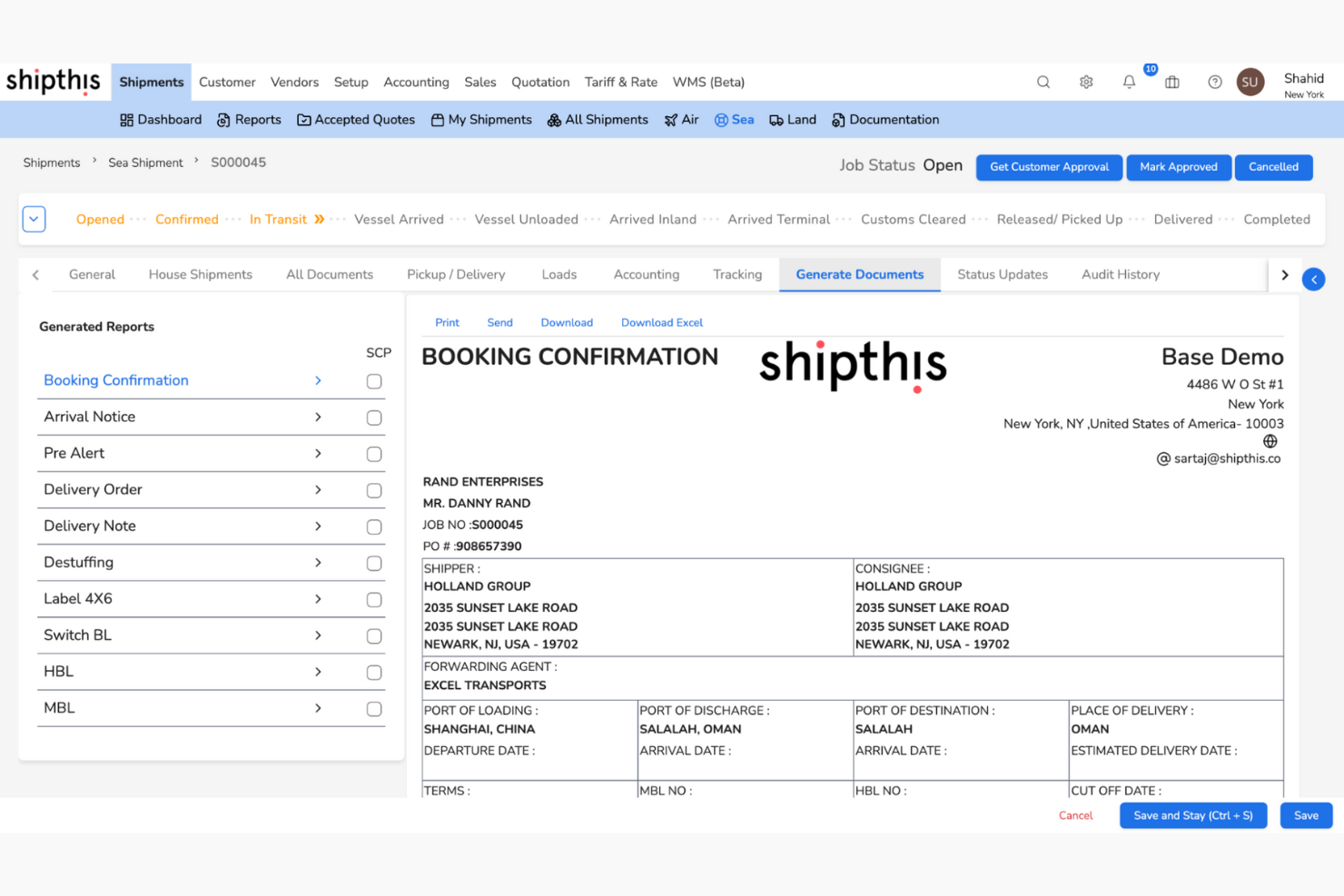Viewport: 1344px width, 896px height.
Task: Open the Tariff & Rate menu
Action: pos(621,82)
